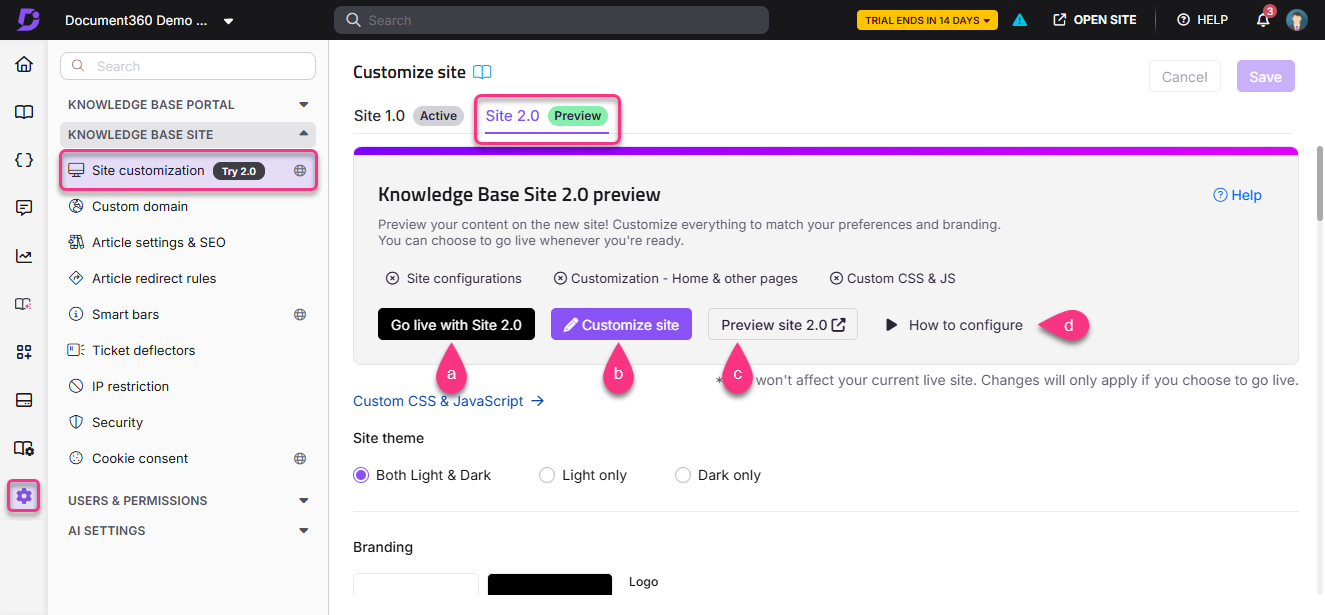The image size is (1325, 615).
Task: Open the Home dashboard from the sidebar
Action: click(23, 64)
